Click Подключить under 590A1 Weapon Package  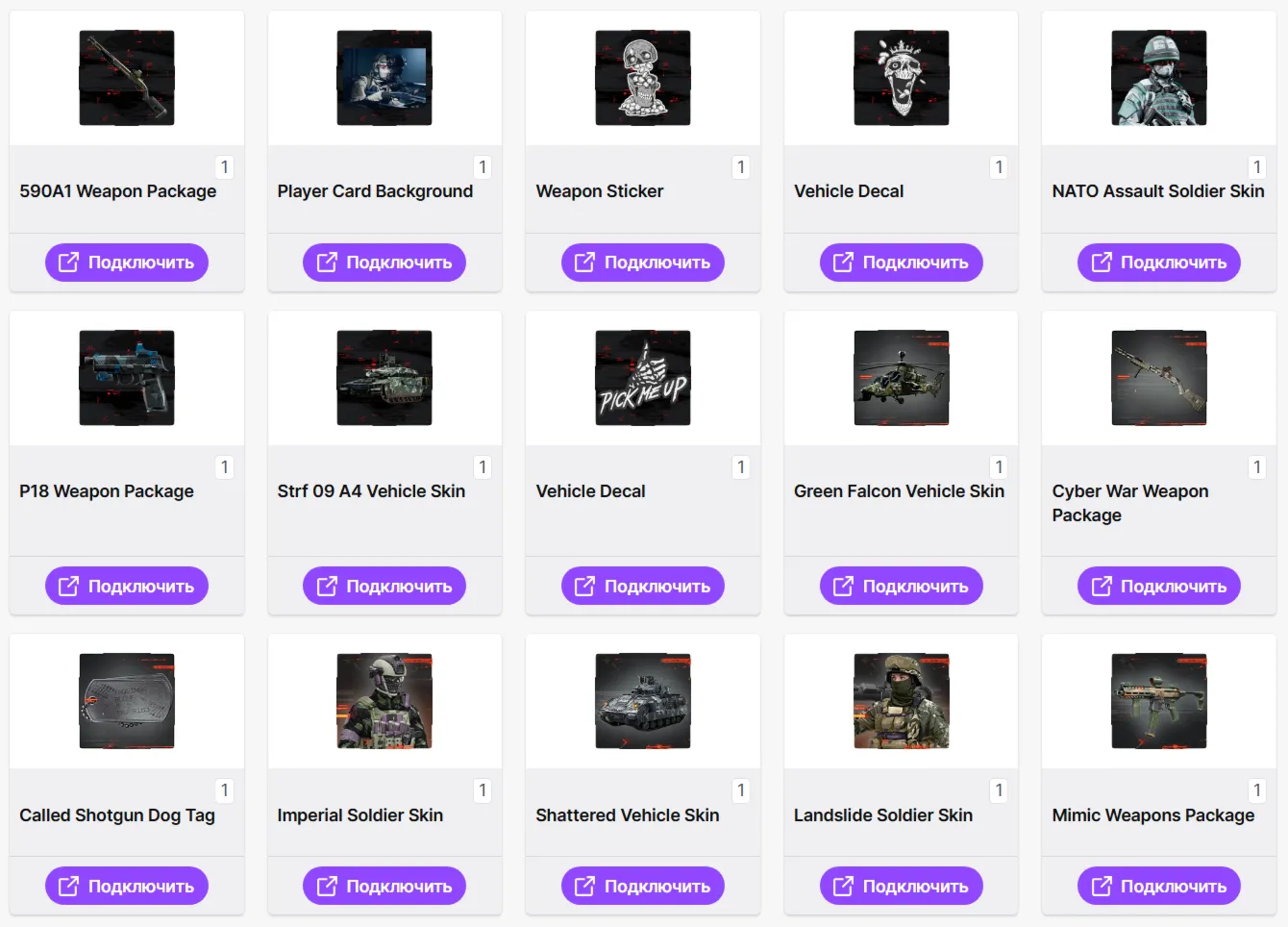pos(127,263)
